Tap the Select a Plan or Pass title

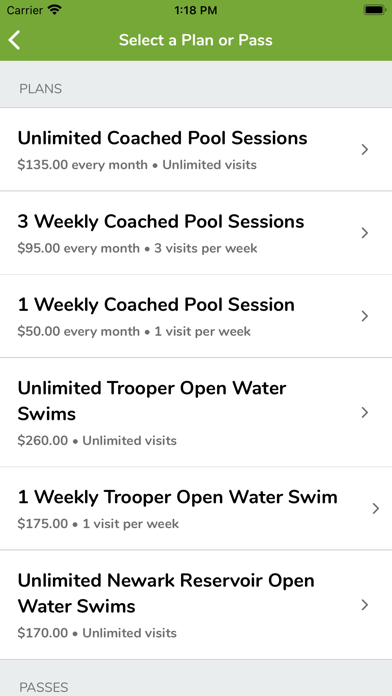196,40
